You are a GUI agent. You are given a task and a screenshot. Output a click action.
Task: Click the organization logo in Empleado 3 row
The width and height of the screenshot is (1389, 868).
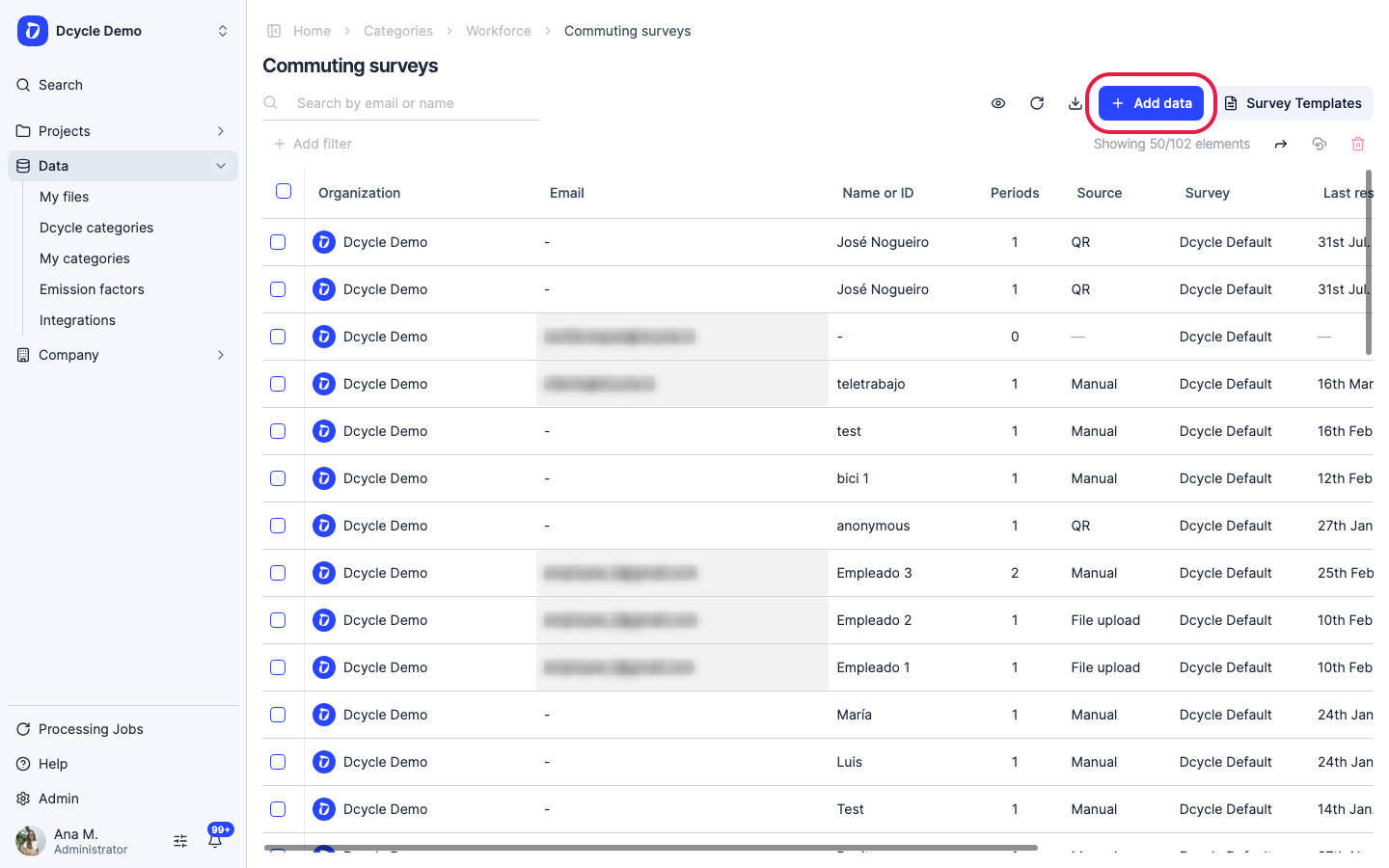click(x=324, y=573)
